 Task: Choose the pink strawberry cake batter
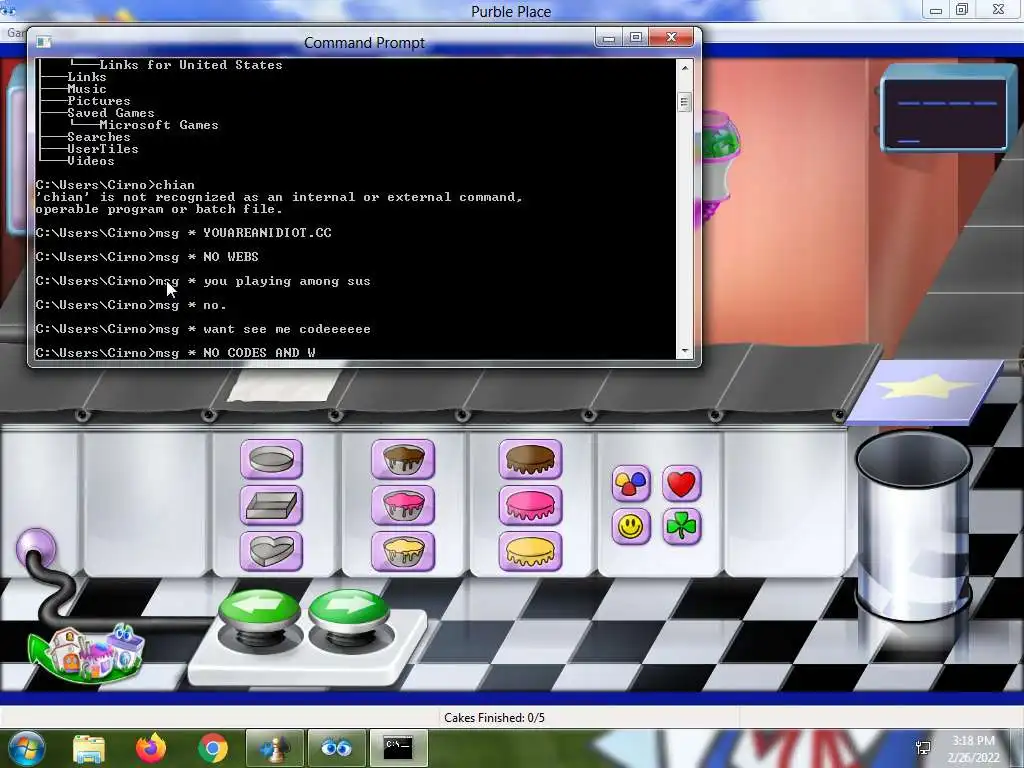(403, 505)
